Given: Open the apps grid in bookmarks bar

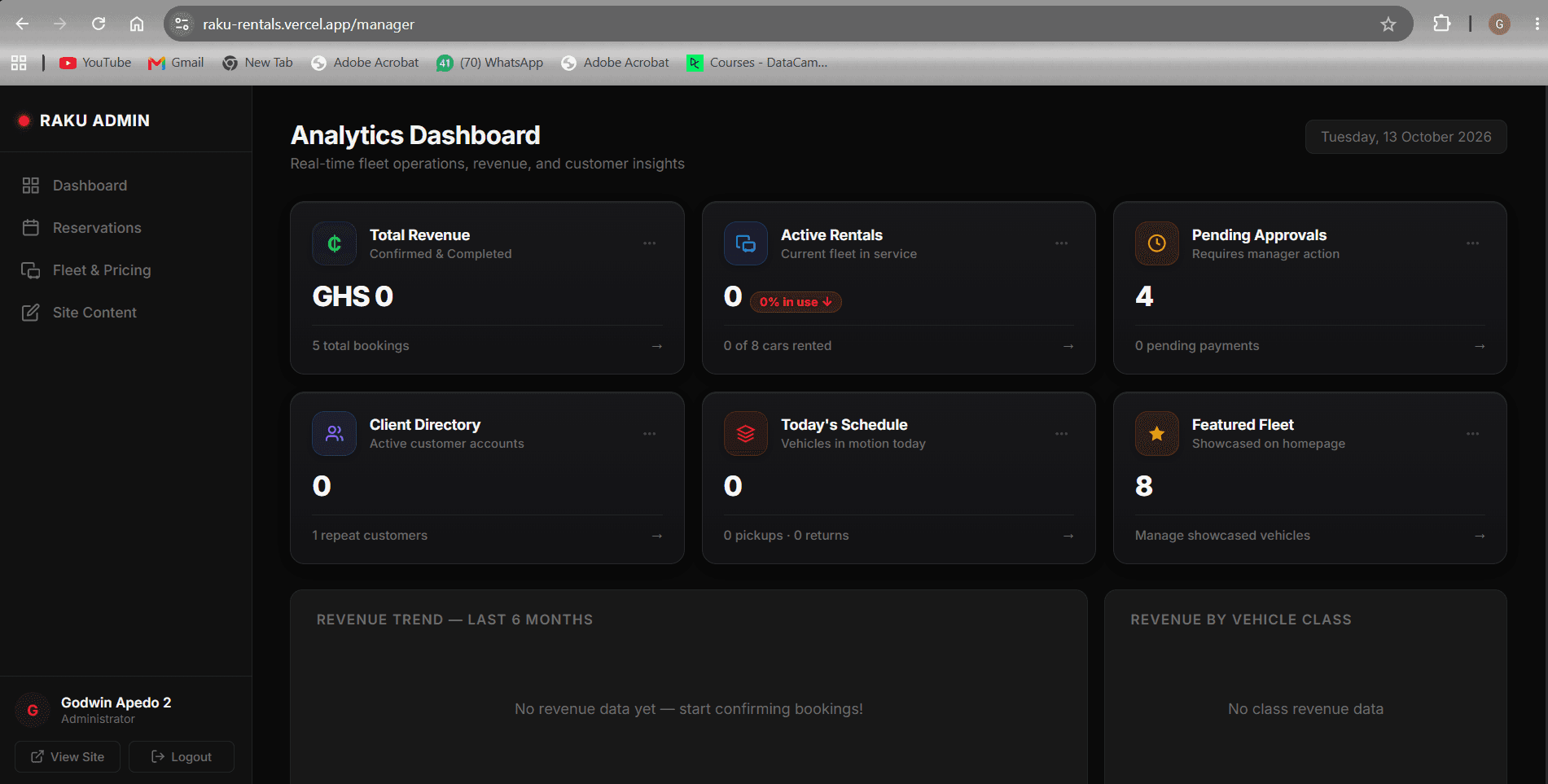Looking at the screenshot, I should [x=19, y=63].
